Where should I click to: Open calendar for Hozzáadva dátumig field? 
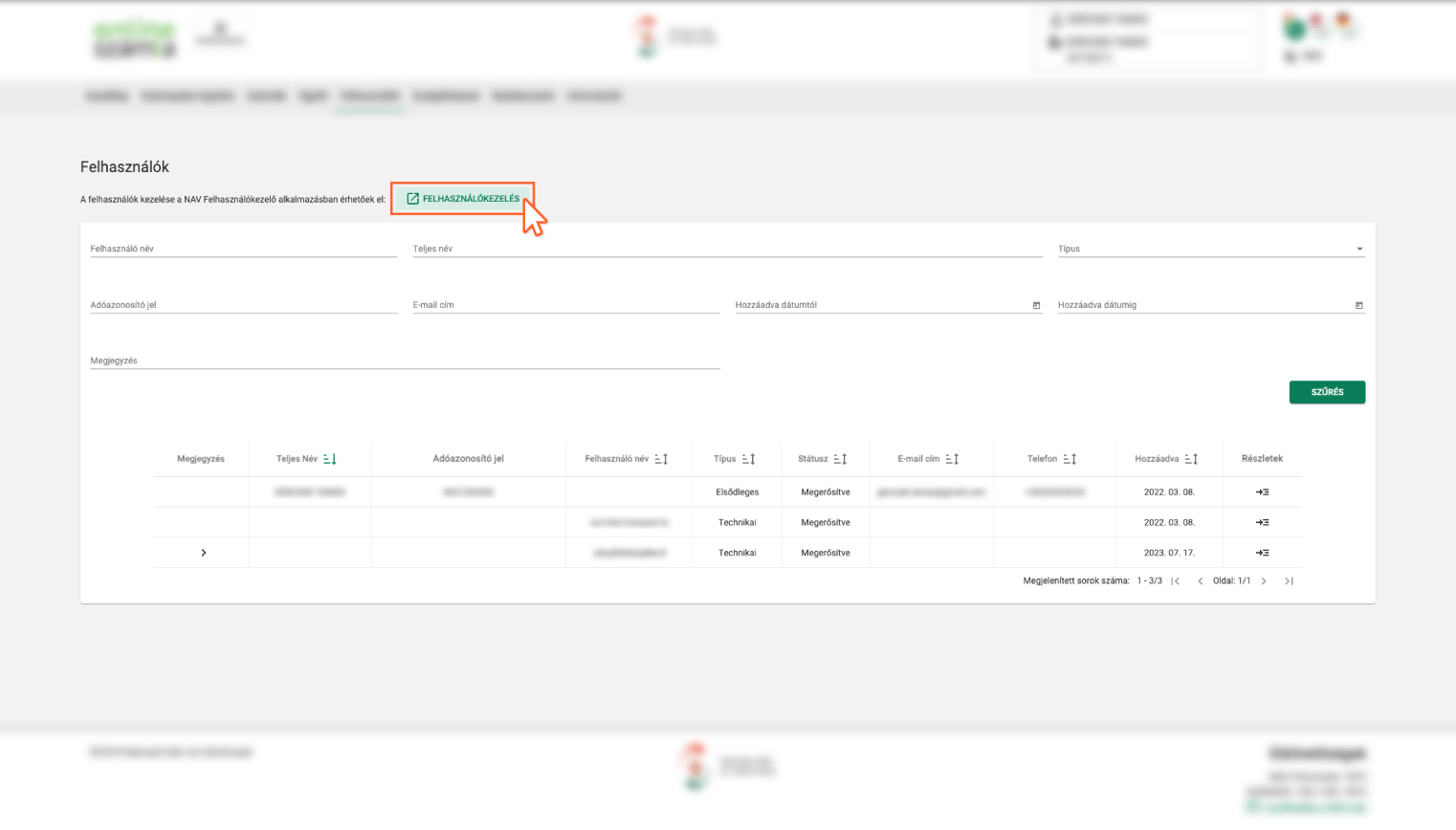coord(1358,305)
